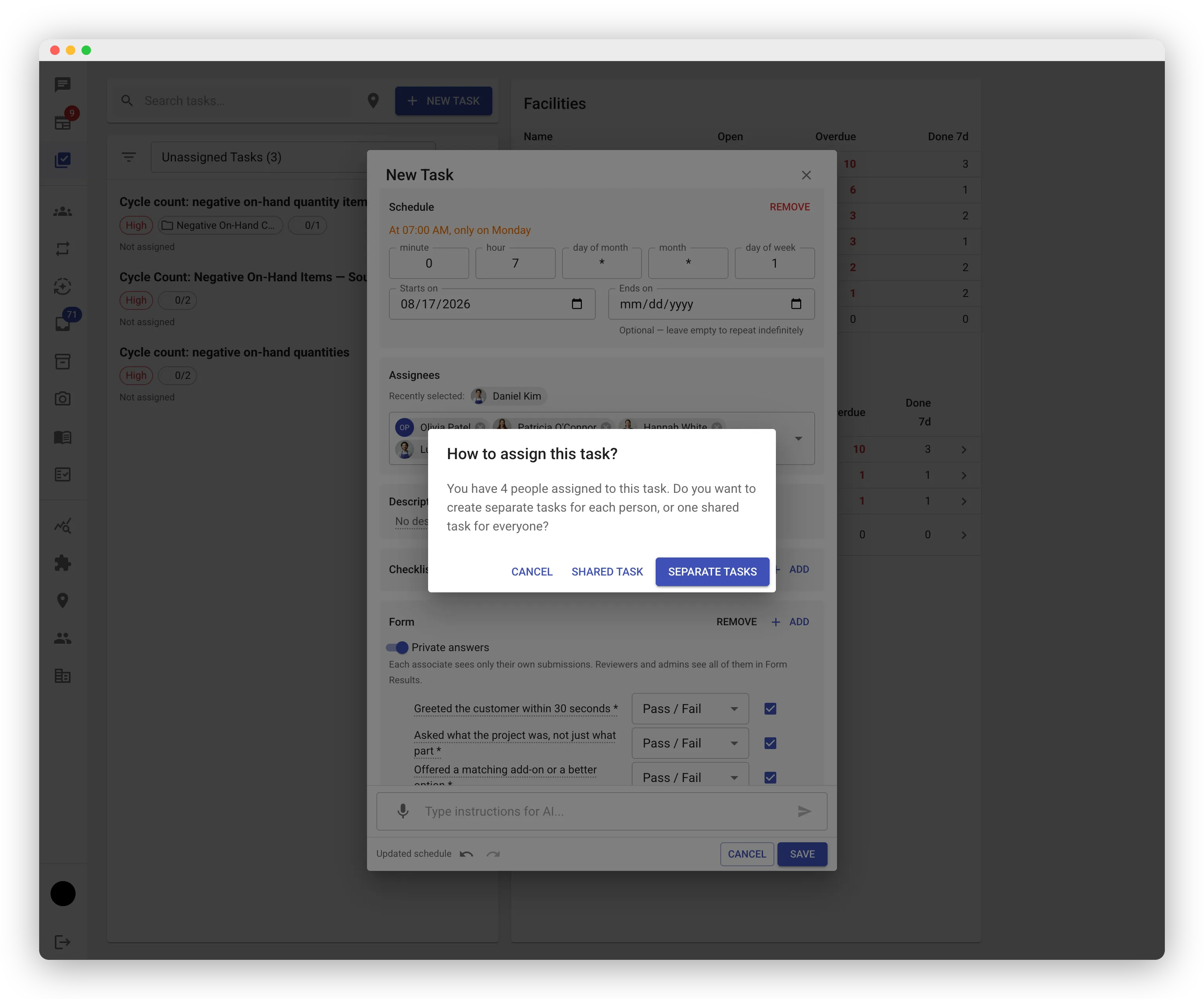1204x999 pixels.
Task: Click the Overdue column header
Action: click(x=835, y=136)
